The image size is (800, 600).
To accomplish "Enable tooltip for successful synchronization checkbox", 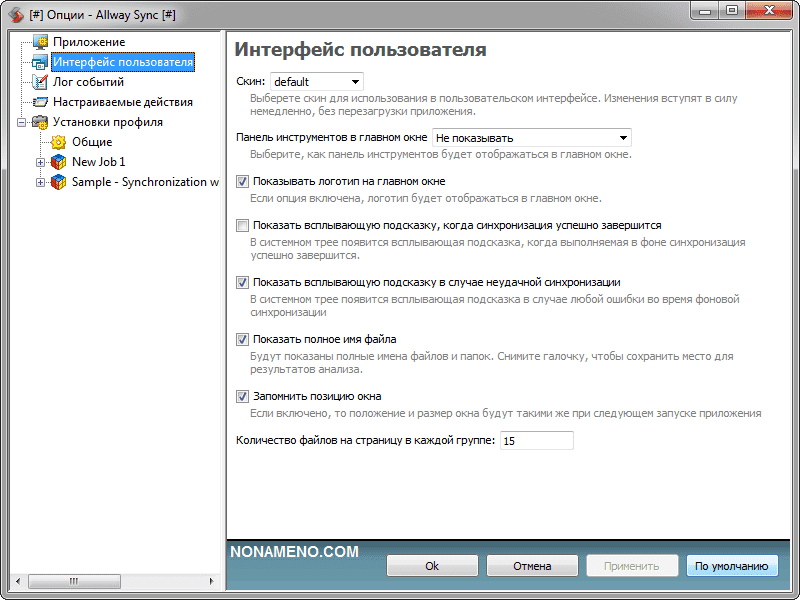I will click(x=242, y=226).
